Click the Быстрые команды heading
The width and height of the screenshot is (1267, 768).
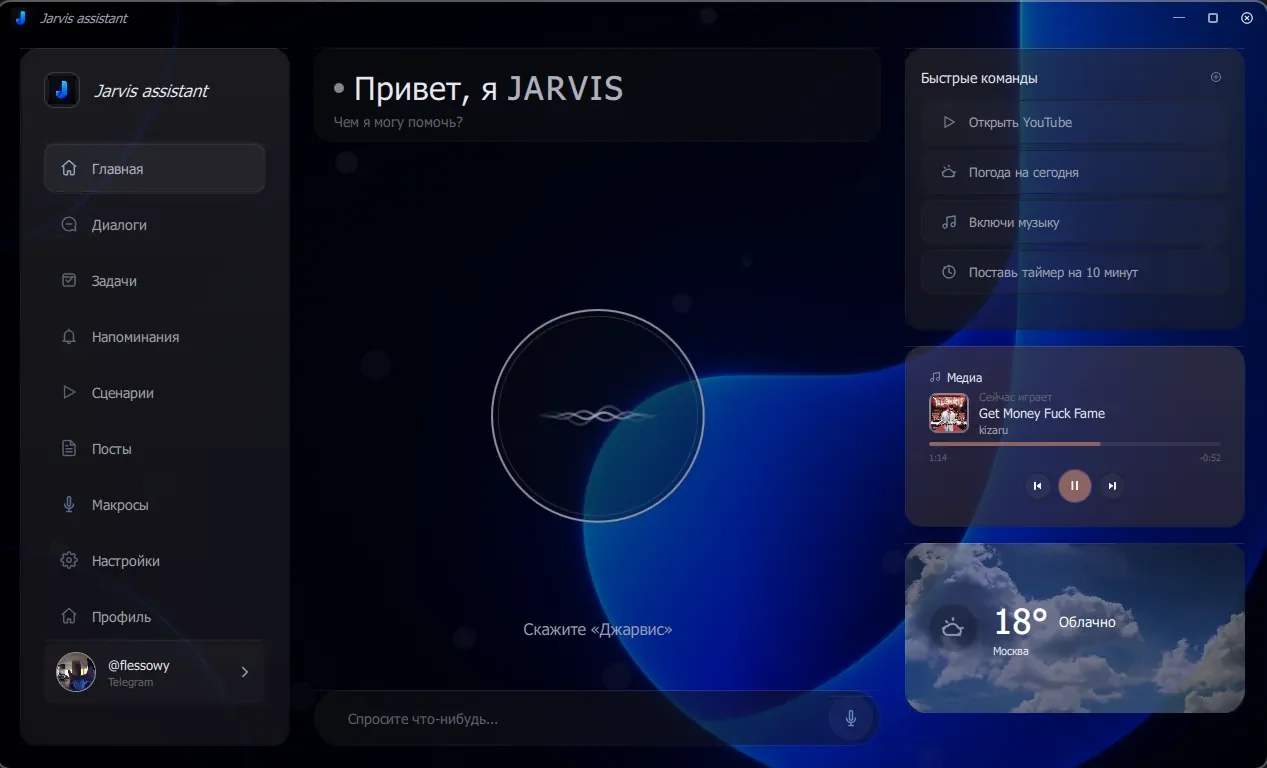pyautogui.click(x=979, y=78)
